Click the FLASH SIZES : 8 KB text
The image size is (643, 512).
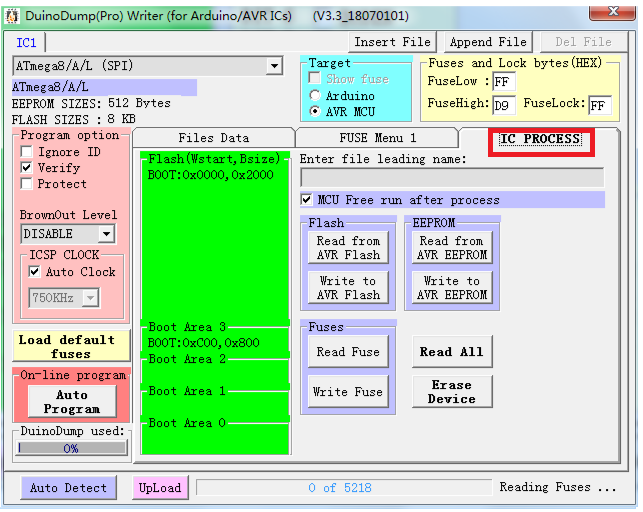(x=74, y=119)
